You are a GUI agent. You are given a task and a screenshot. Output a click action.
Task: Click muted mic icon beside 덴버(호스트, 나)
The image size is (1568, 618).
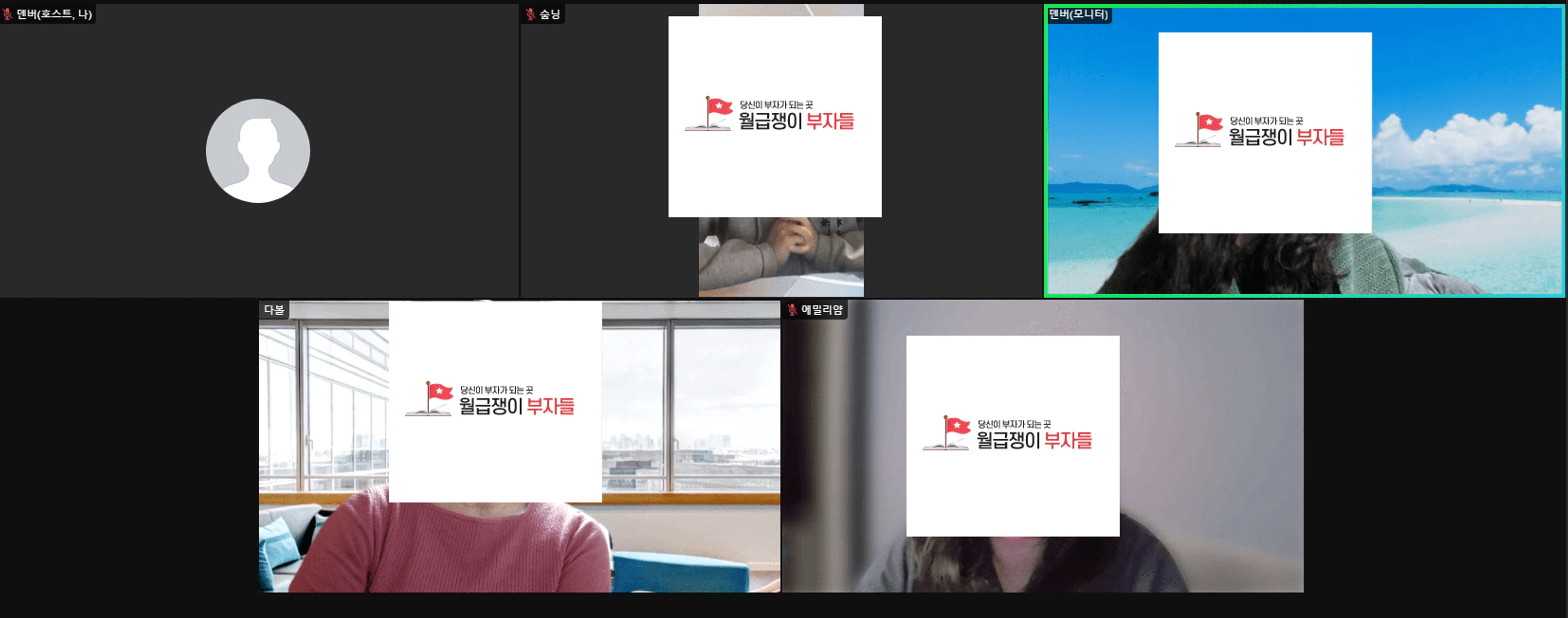click(x=7, y=14)
